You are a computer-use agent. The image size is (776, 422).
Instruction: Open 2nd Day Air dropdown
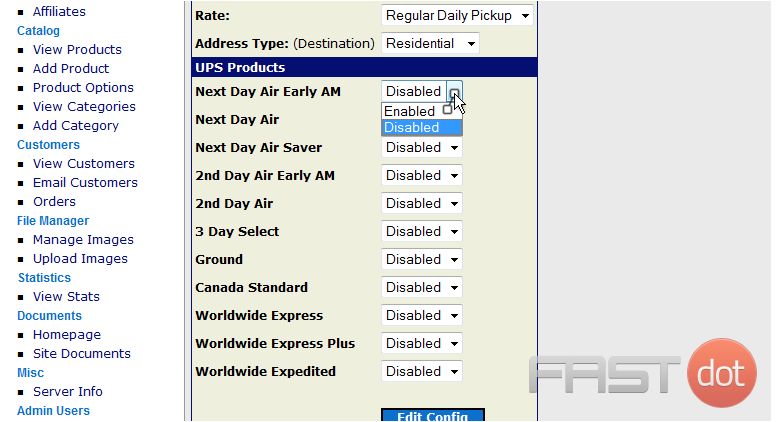pos(422,203)
